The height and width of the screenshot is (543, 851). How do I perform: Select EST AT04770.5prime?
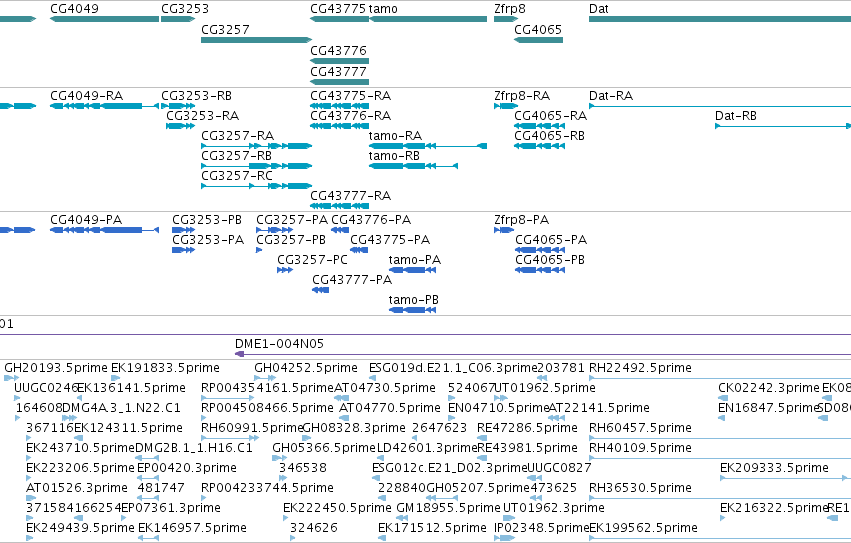point(344,418)
